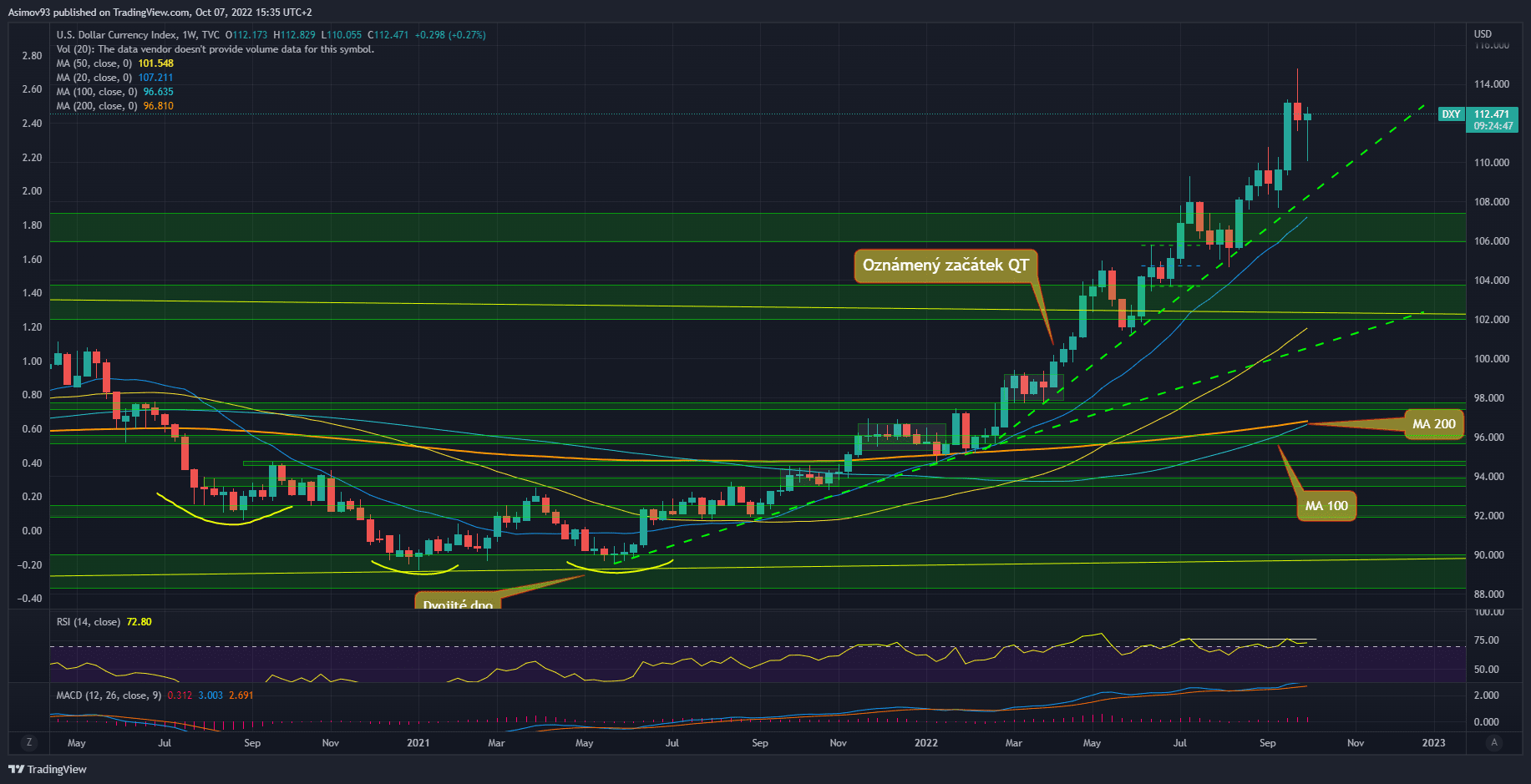Click the A auto-scale button

[1493, 742]
